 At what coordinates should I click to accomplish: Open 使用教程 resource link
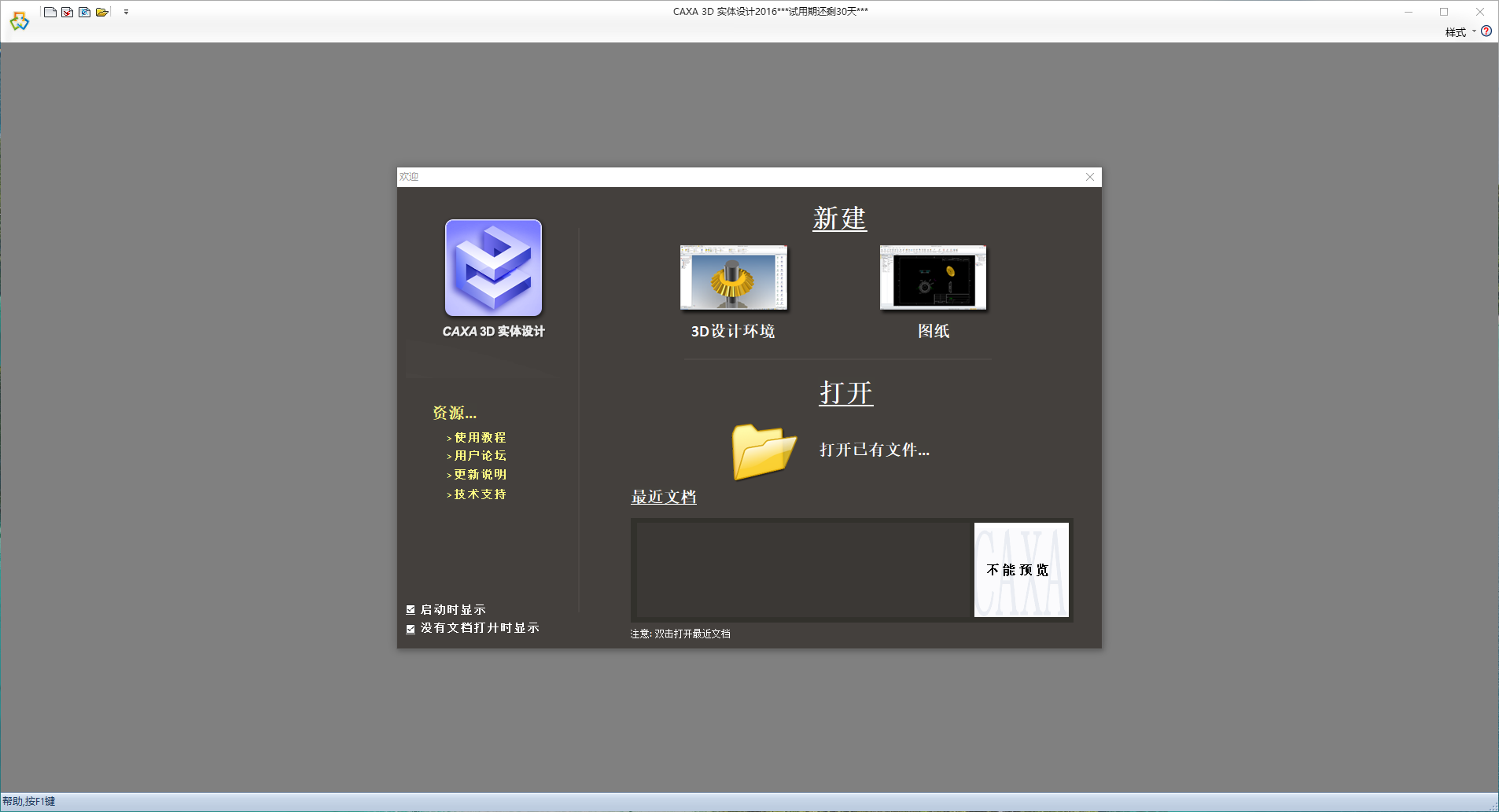point(480,437)
